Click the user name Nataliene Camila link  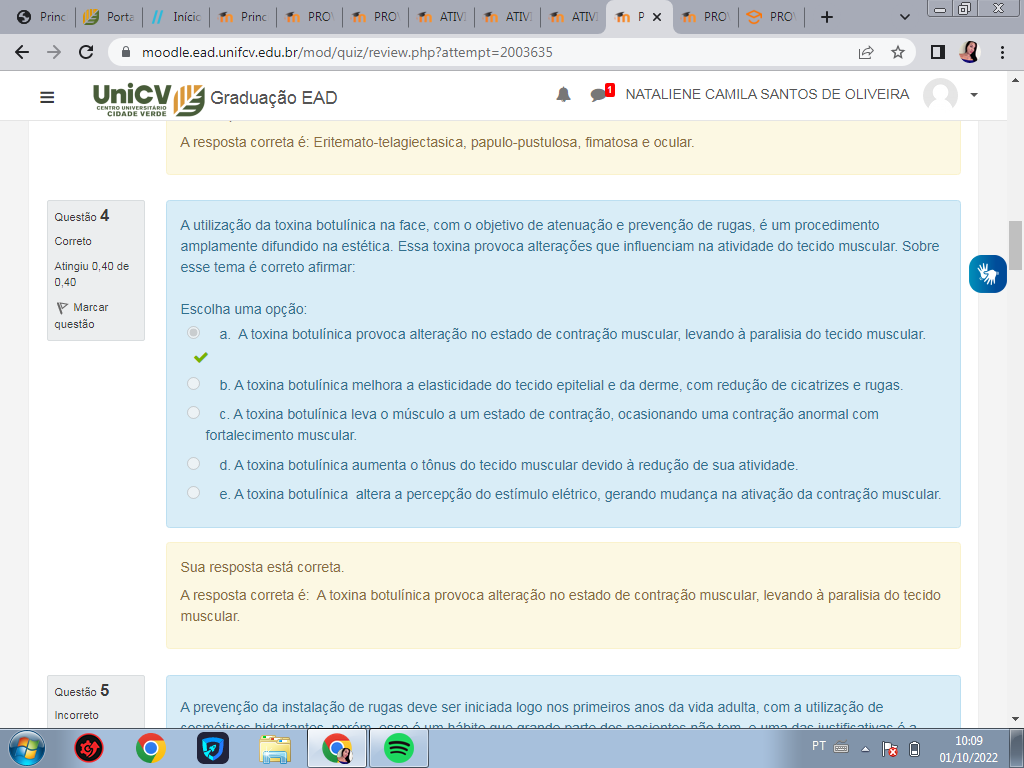point(767,95)
